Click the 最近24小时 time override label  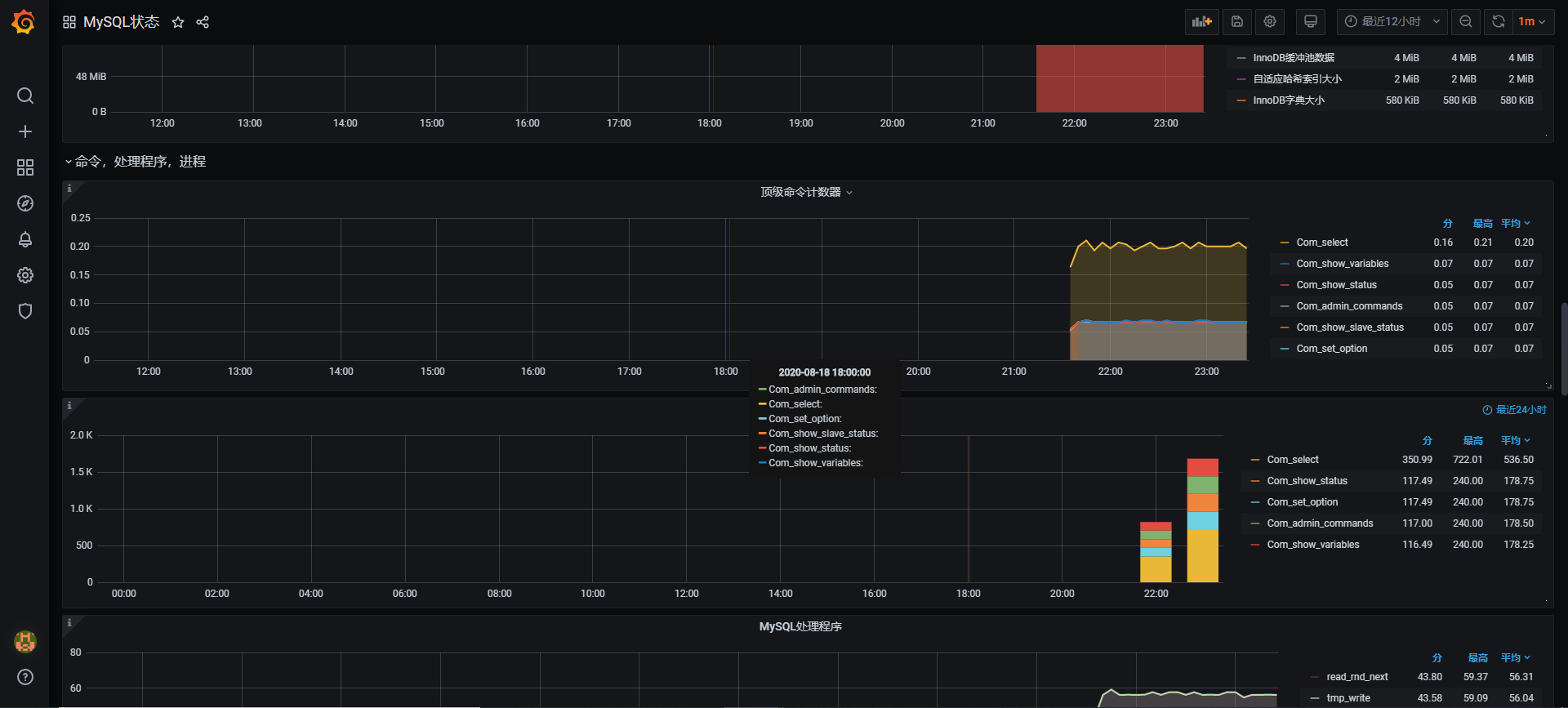click(x=1514, y=410)
